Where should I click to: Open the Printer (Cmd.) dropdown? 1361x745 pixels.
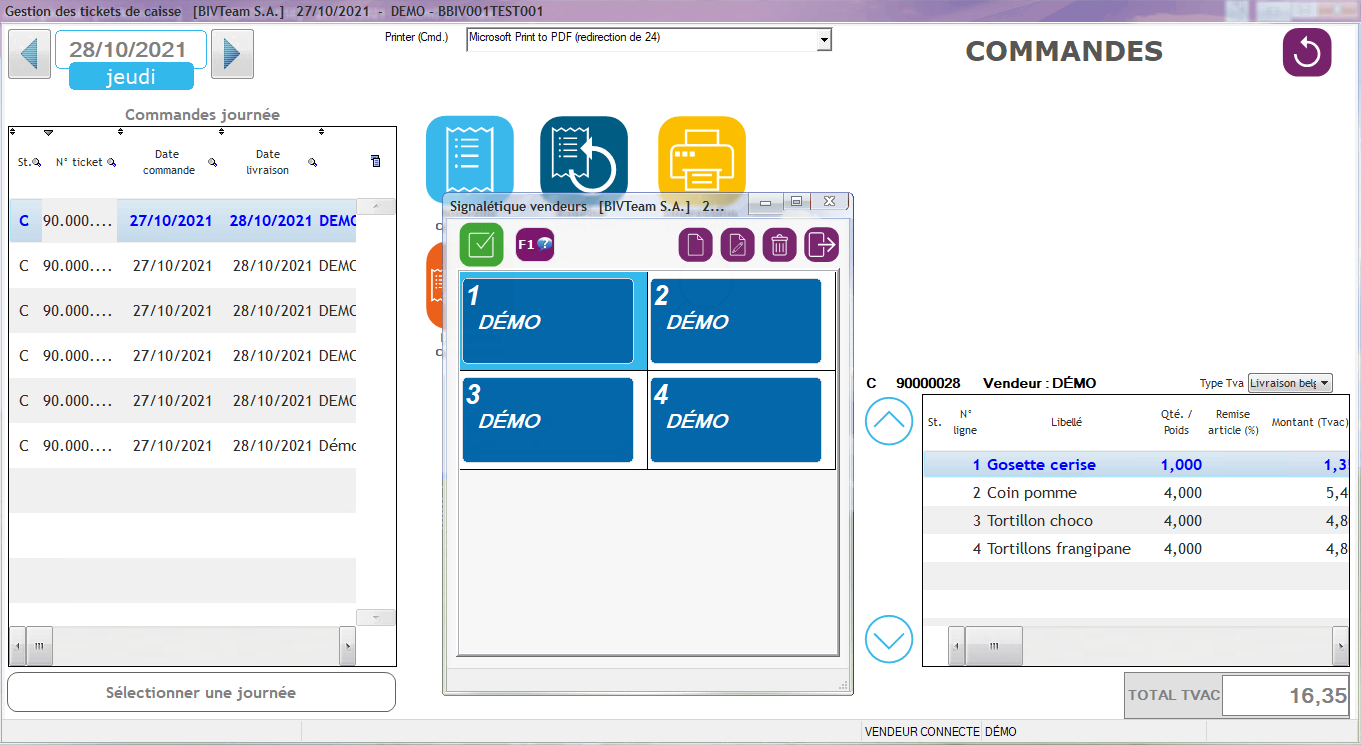click(x=824, y=40)
